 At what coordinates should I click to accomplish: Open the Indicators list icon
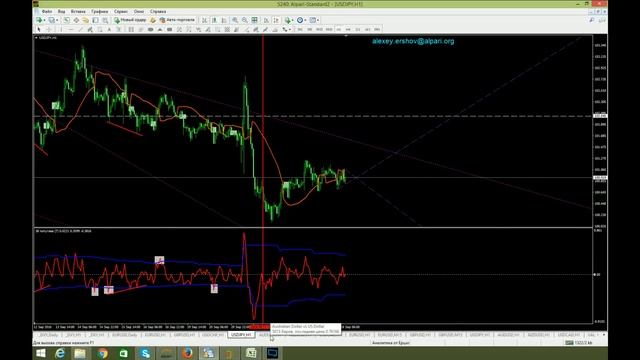[x=287, y=20]
